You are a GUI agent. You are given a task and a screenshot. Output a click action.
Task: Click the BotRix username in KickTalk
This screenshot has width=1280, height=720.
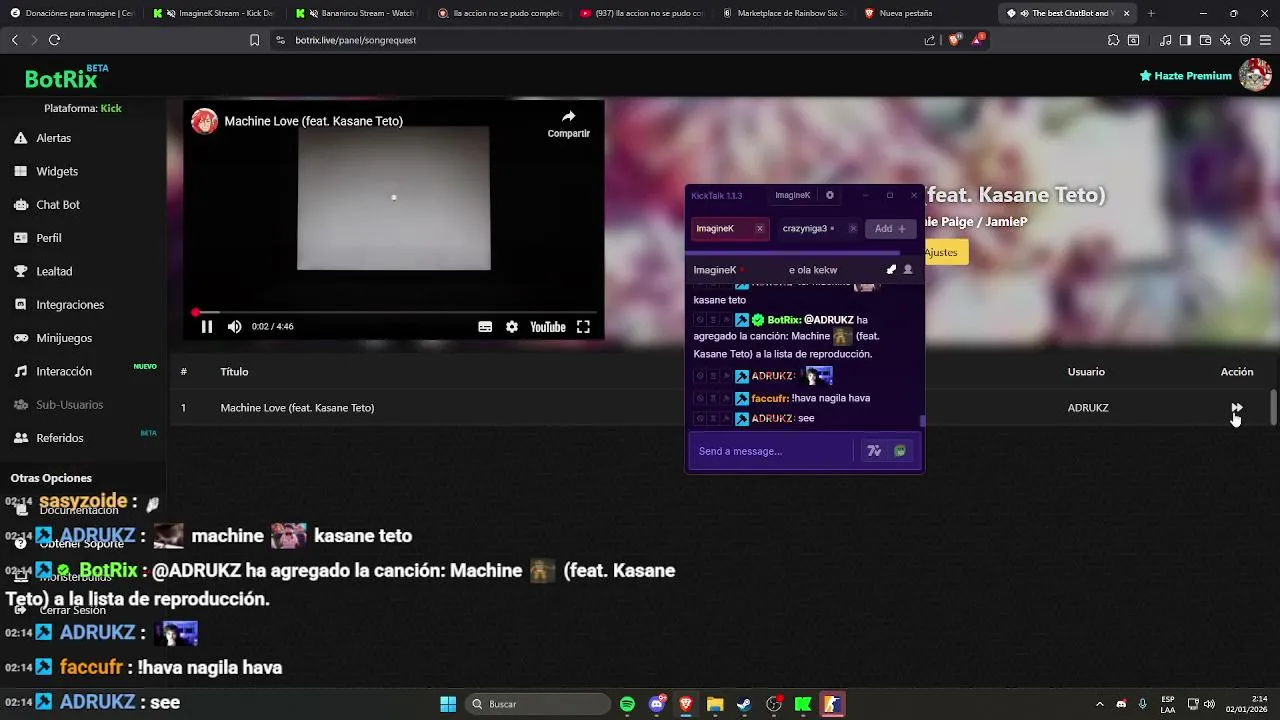point(784,320)
